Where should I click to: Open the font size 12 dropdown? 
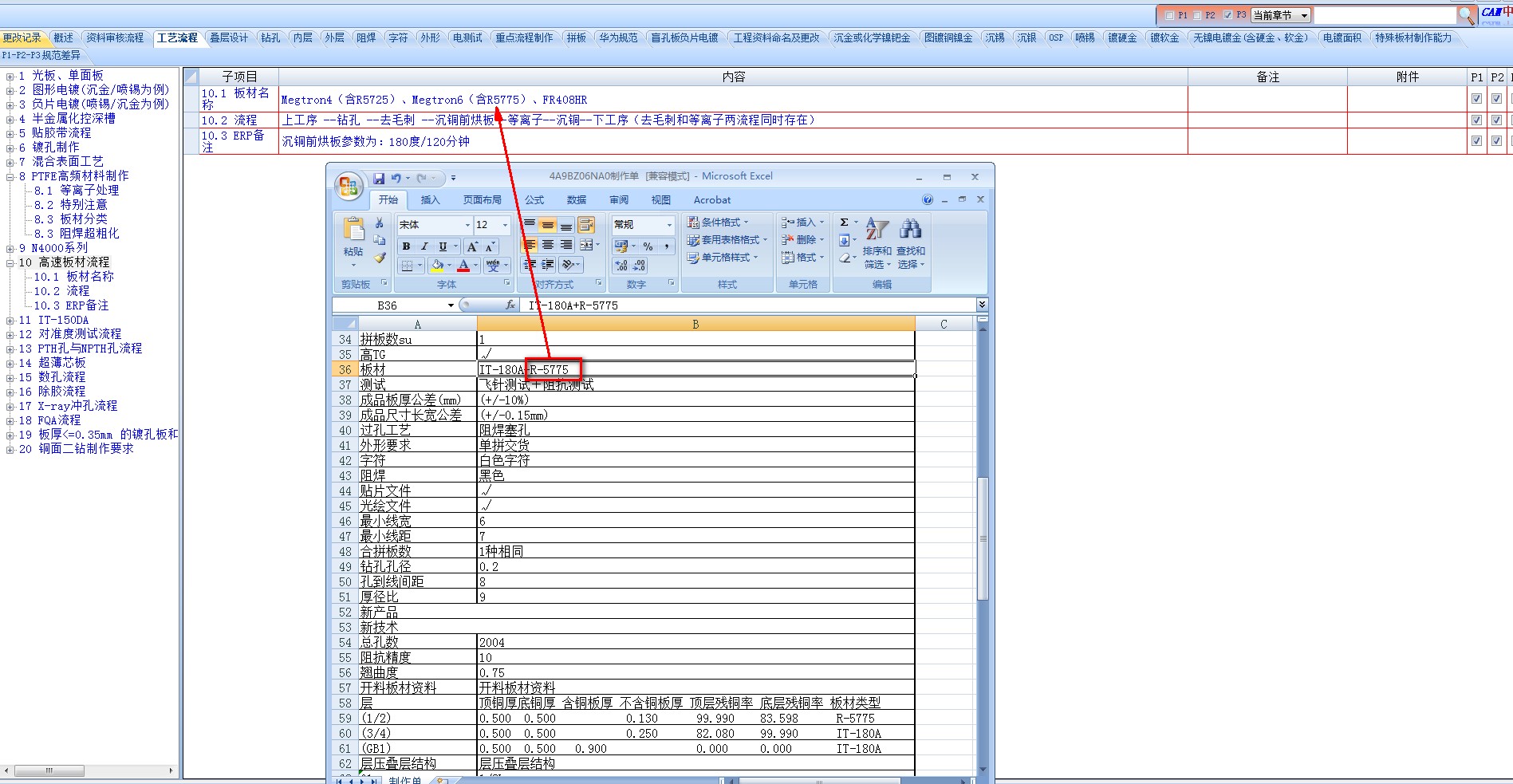505,225
